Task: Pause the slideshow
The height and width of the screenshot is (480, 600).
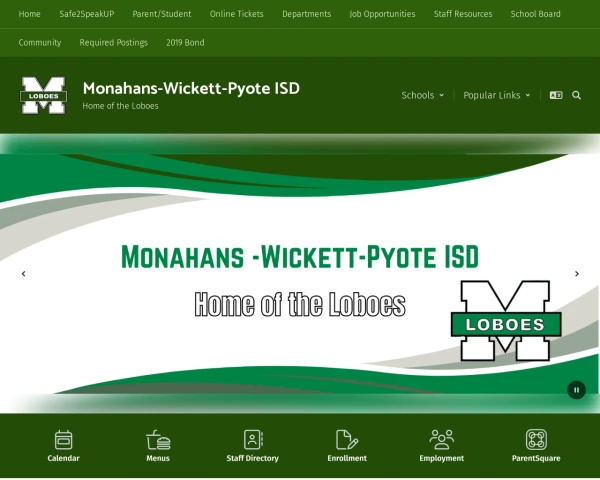Action: point(576,390)
